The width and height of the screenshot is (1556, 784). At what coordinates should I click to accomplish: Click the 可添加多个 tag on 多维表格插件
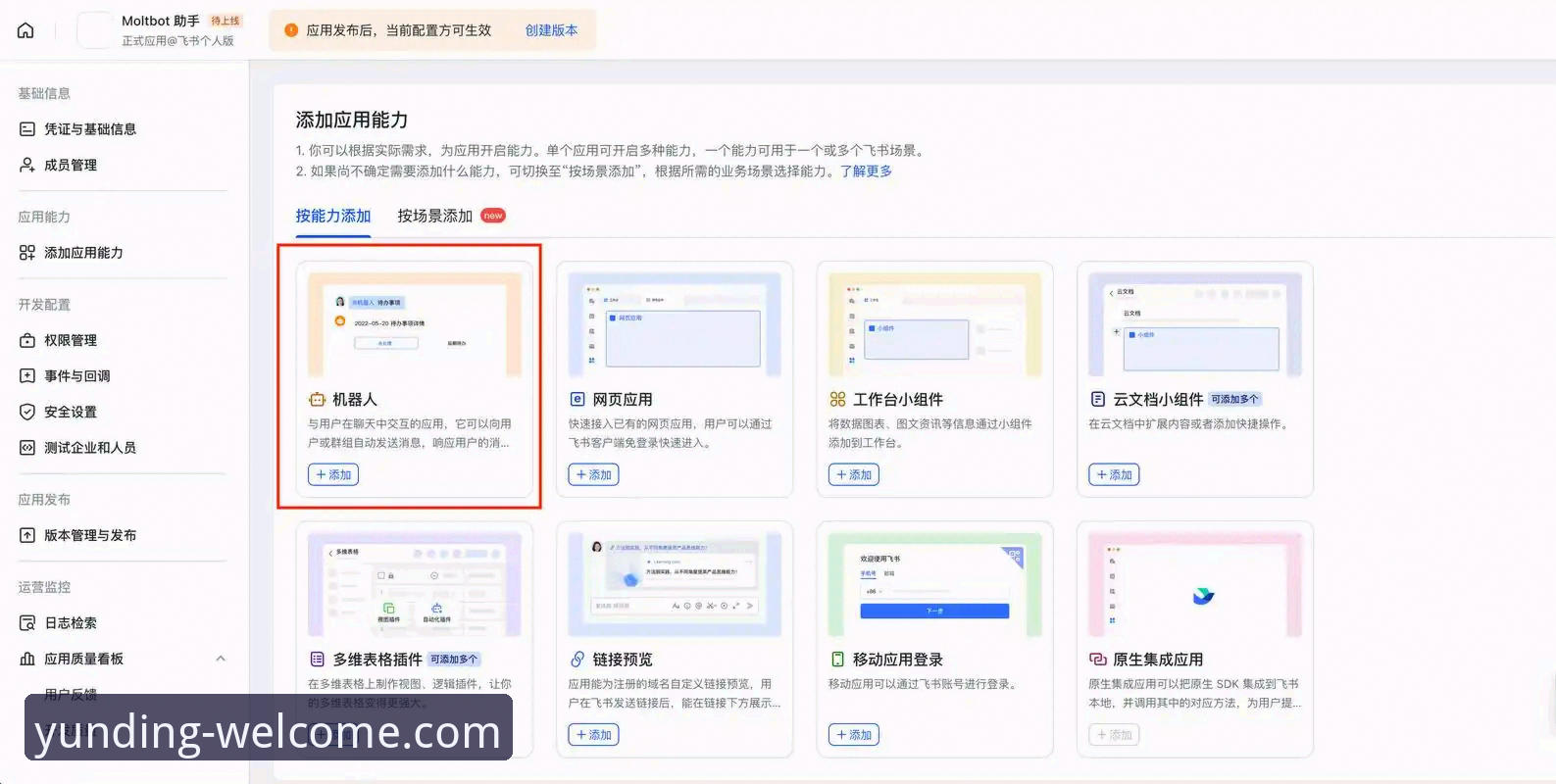coord(455,660)
